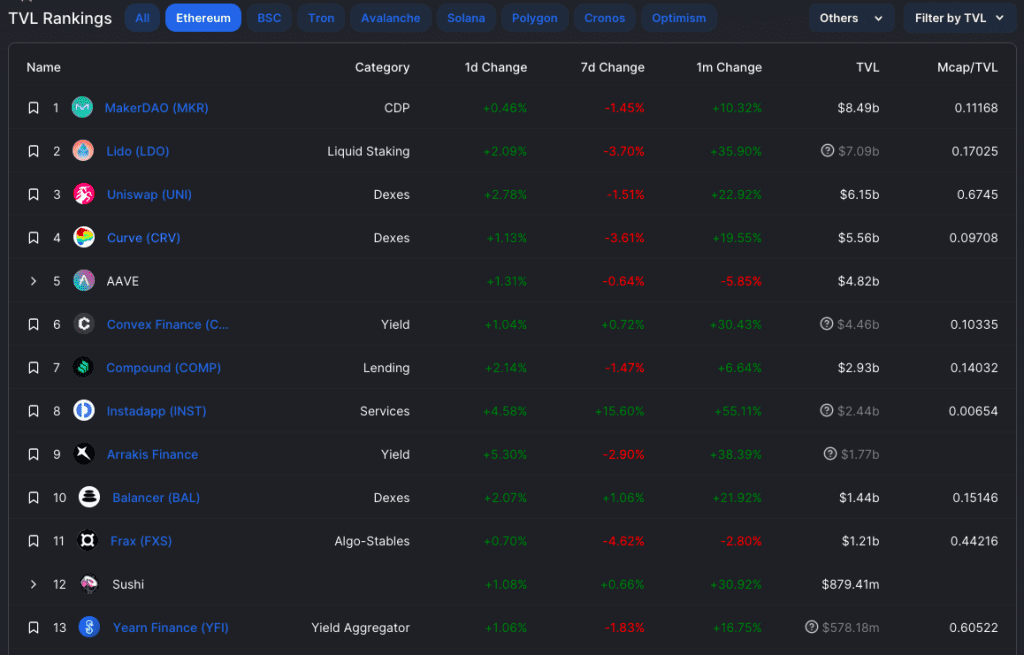The width and height of the screenshot is (1024, 655).
Task: Click the MakerDAO logo icon
Action: [82, 107]
